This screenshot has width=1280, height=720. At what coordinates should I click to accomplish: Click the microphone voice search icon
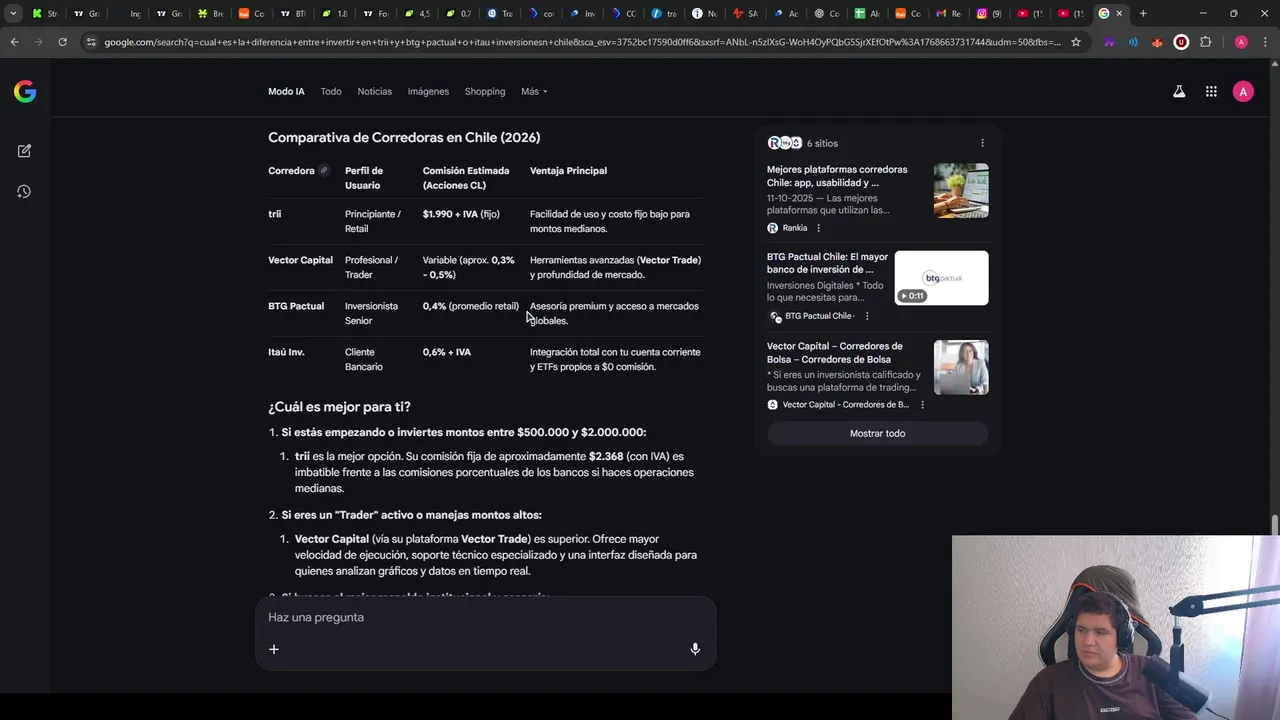pyautogui.click(x=695, y=649)
